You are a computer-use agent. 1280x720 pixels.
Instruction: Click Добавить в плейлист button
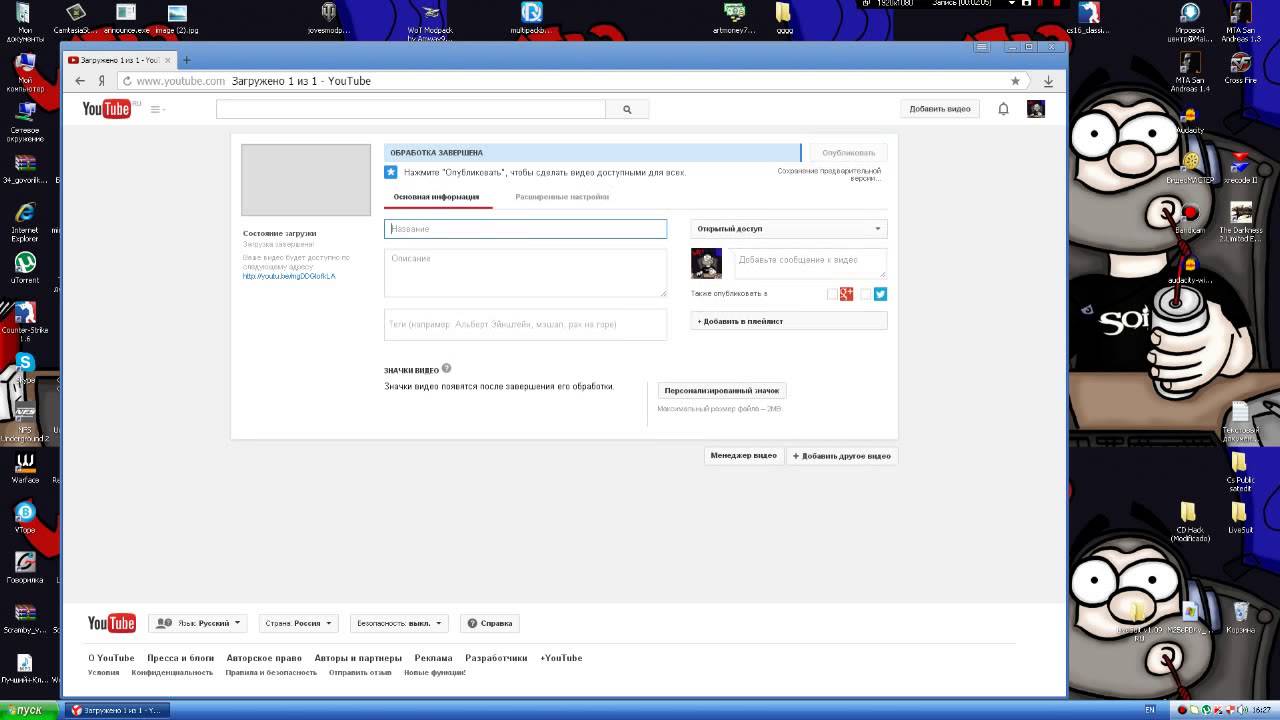(788, 321)
